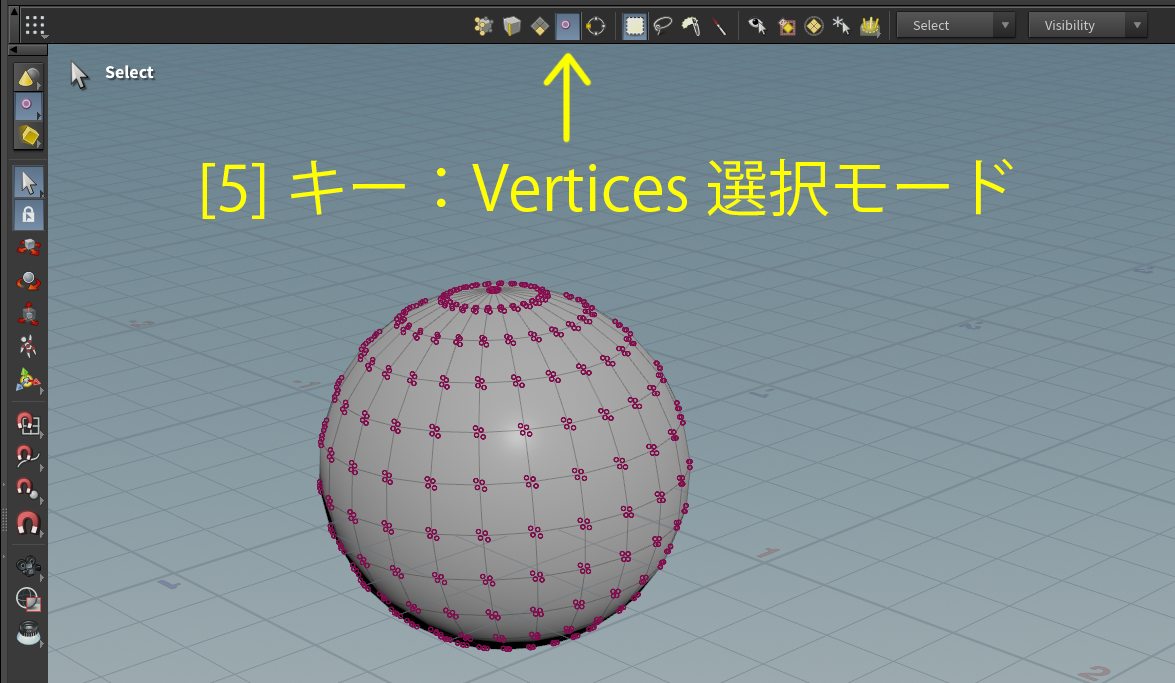This screenshot has height=683, width=1175.
Task: Switch to Edges selection mode icon
Action: pos(540,27)
